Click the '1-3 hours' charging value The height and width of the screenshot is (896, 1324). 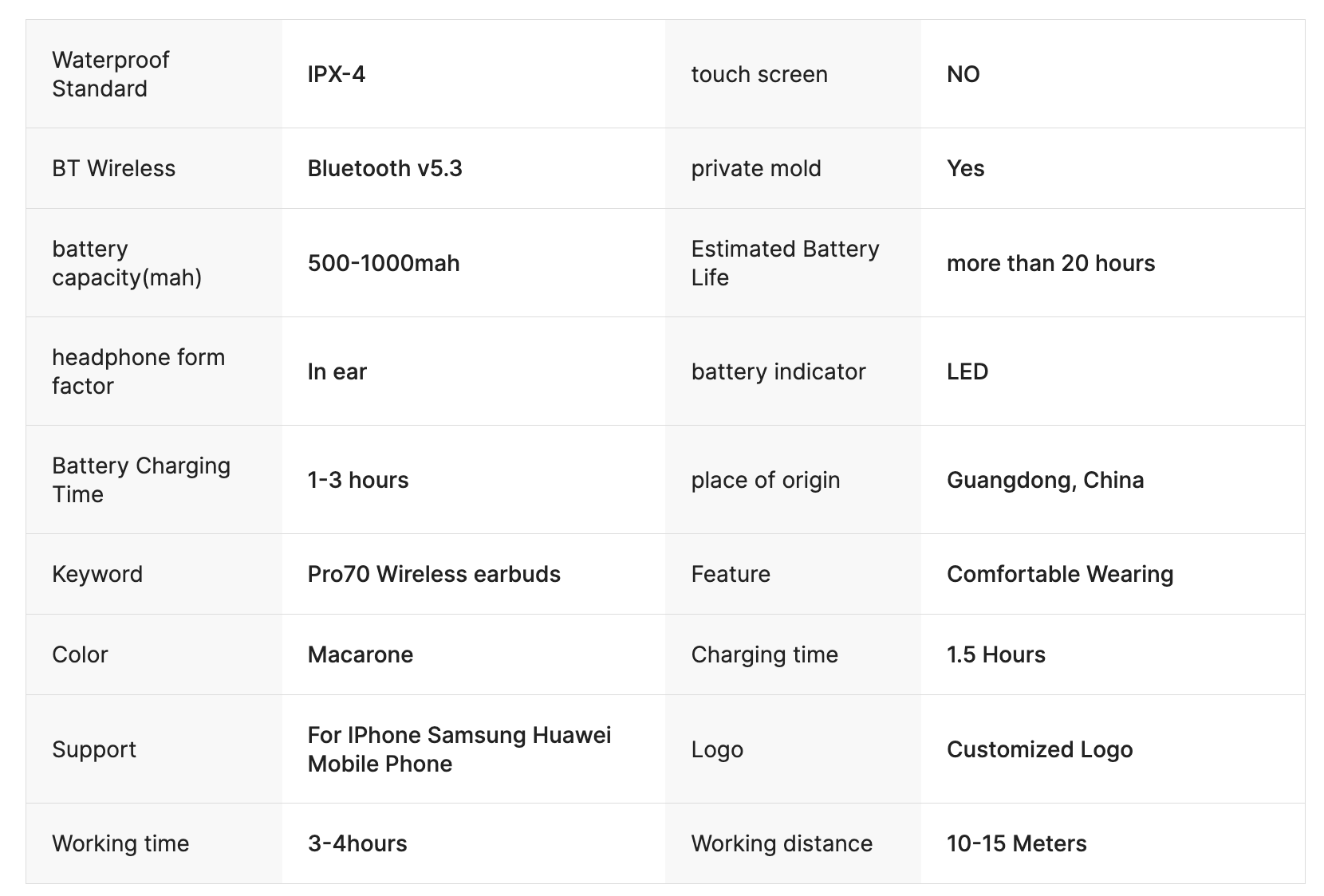coord(358,480)
